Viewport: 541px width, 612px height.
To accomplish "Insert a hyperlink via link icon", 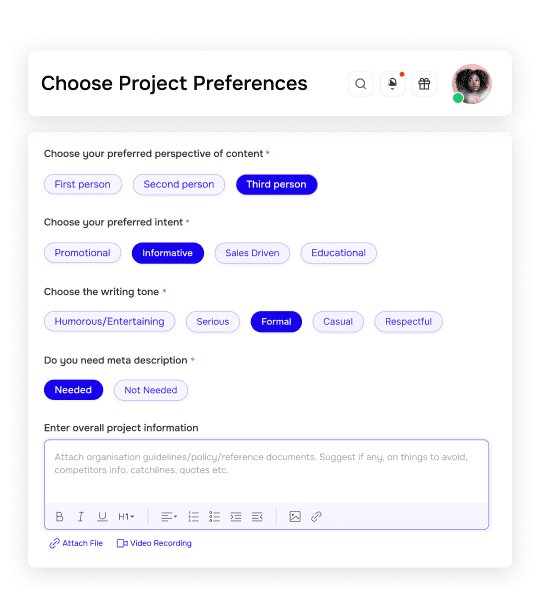I will [316, 517].
